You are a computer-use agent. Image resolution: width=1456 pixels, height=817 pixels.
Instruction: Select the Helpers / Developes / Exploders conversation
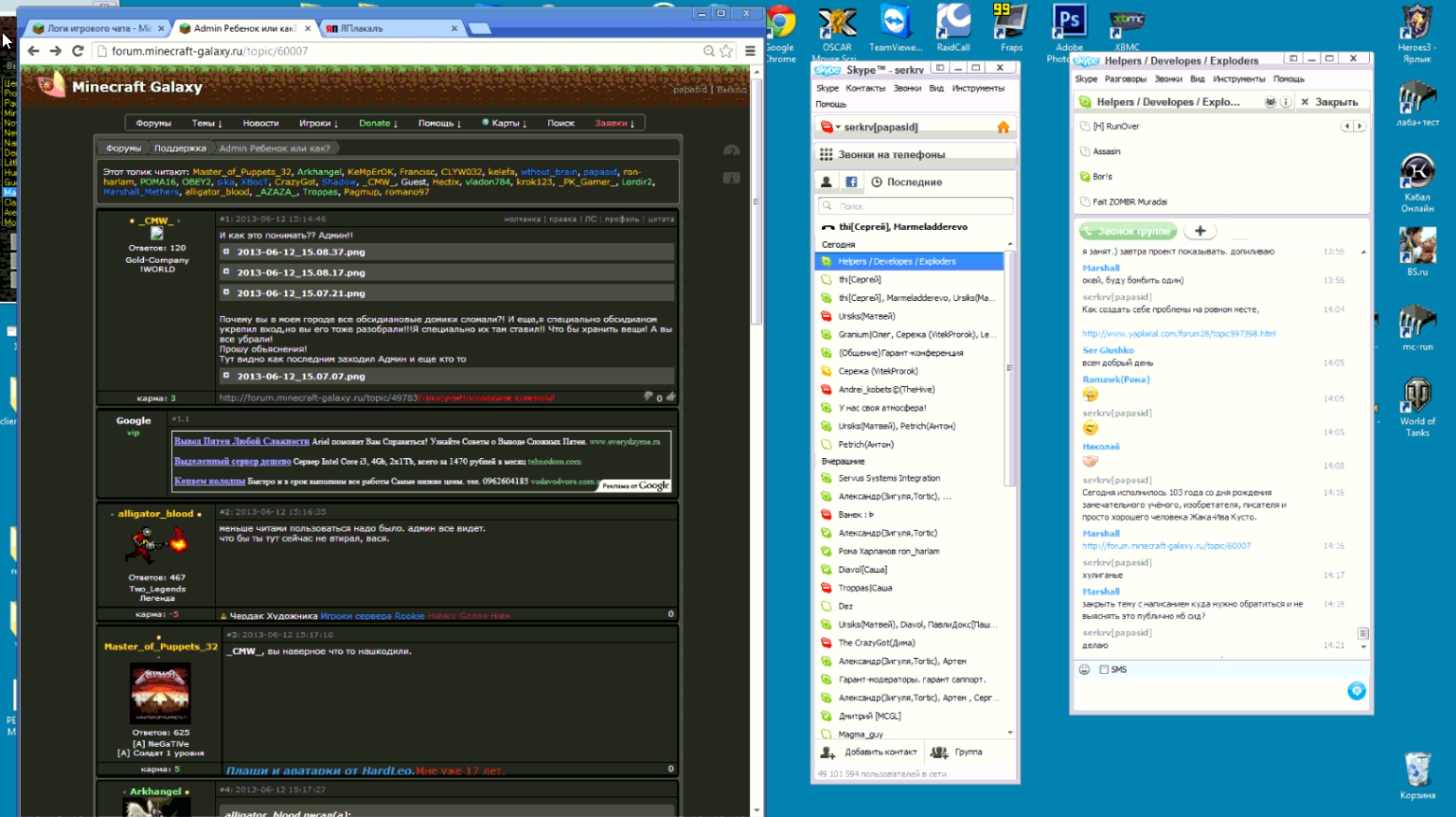[909, 262]
